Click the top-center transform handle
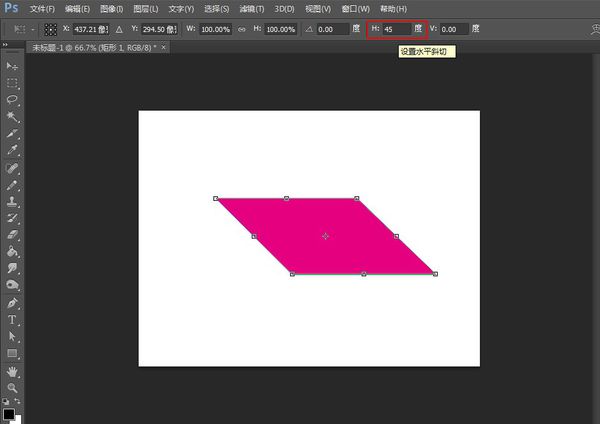 pyautogui.click(x=287, y=198)
